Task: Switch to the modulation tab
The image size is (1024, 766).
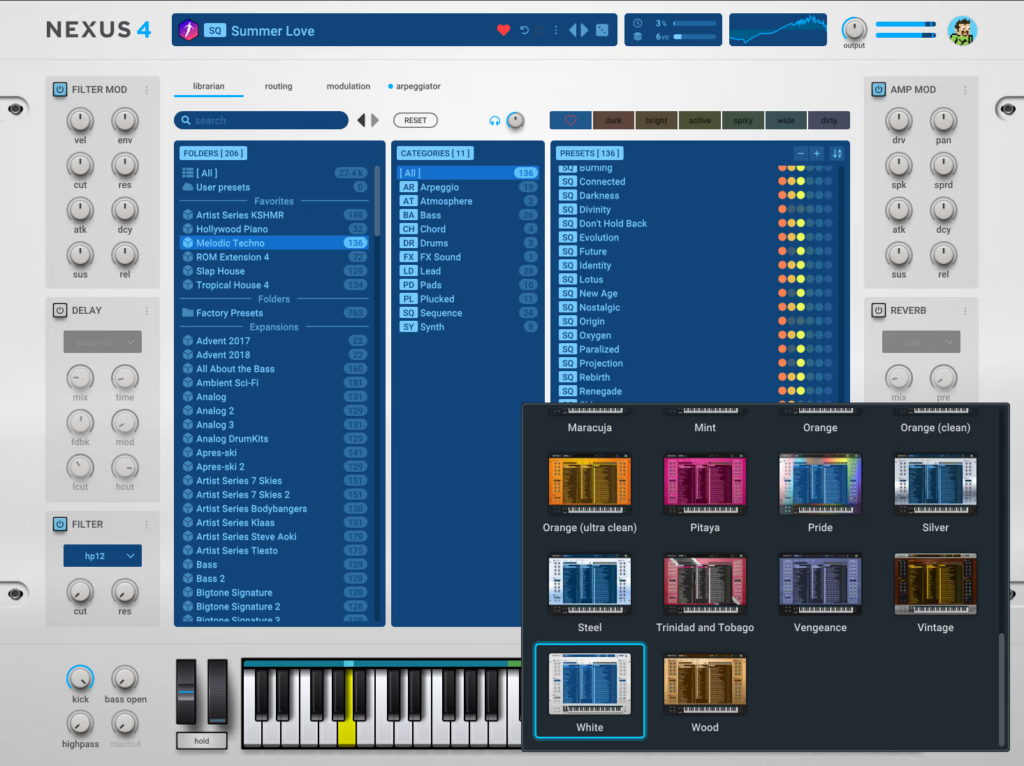Action: click(x=347, y=86)
